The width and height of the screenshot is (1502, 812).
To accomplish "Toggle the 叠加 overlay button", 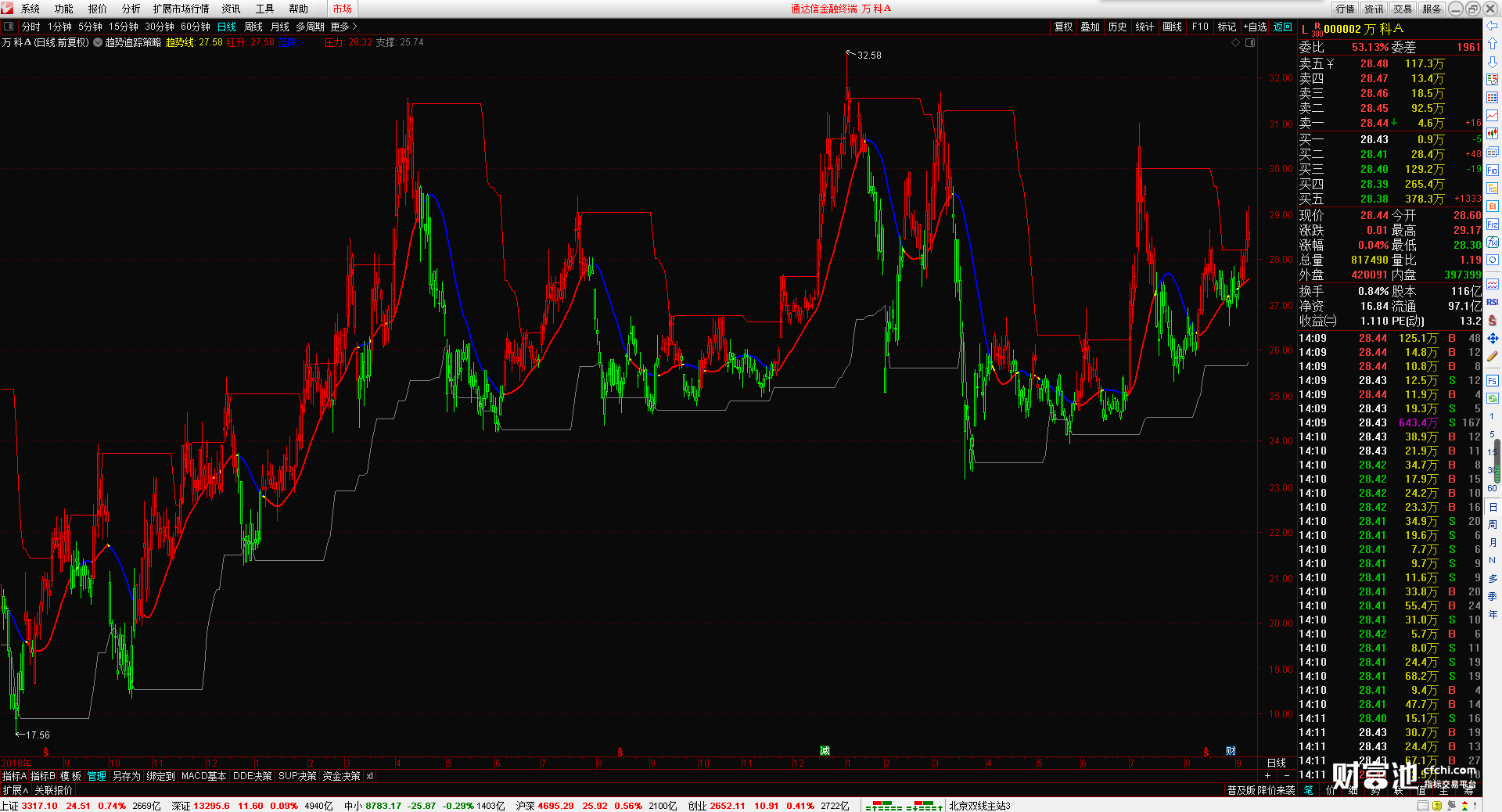I will (x=1090, y=27).
